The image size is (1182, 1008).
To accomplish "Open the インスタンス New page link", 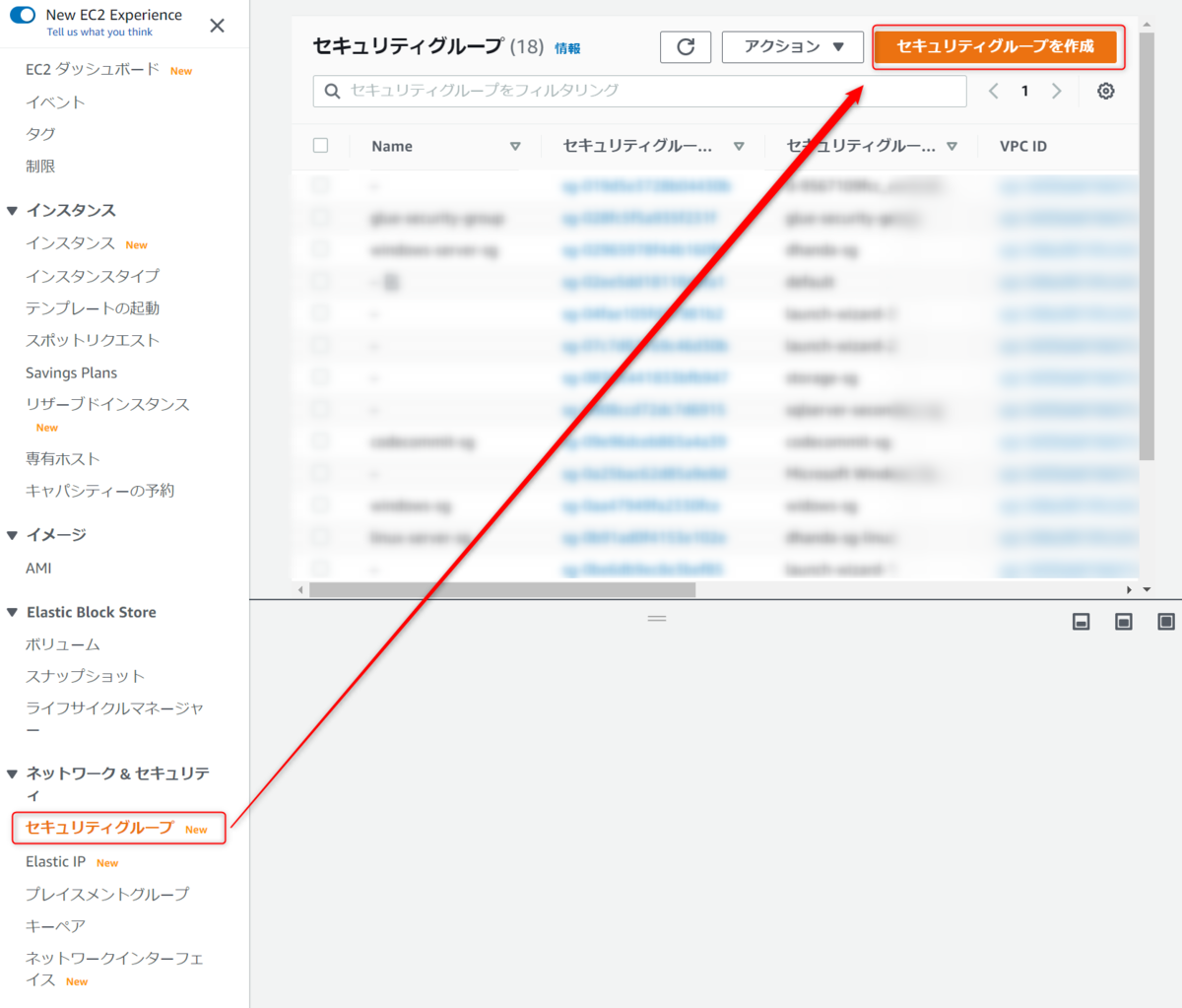I will pos(70,243).
